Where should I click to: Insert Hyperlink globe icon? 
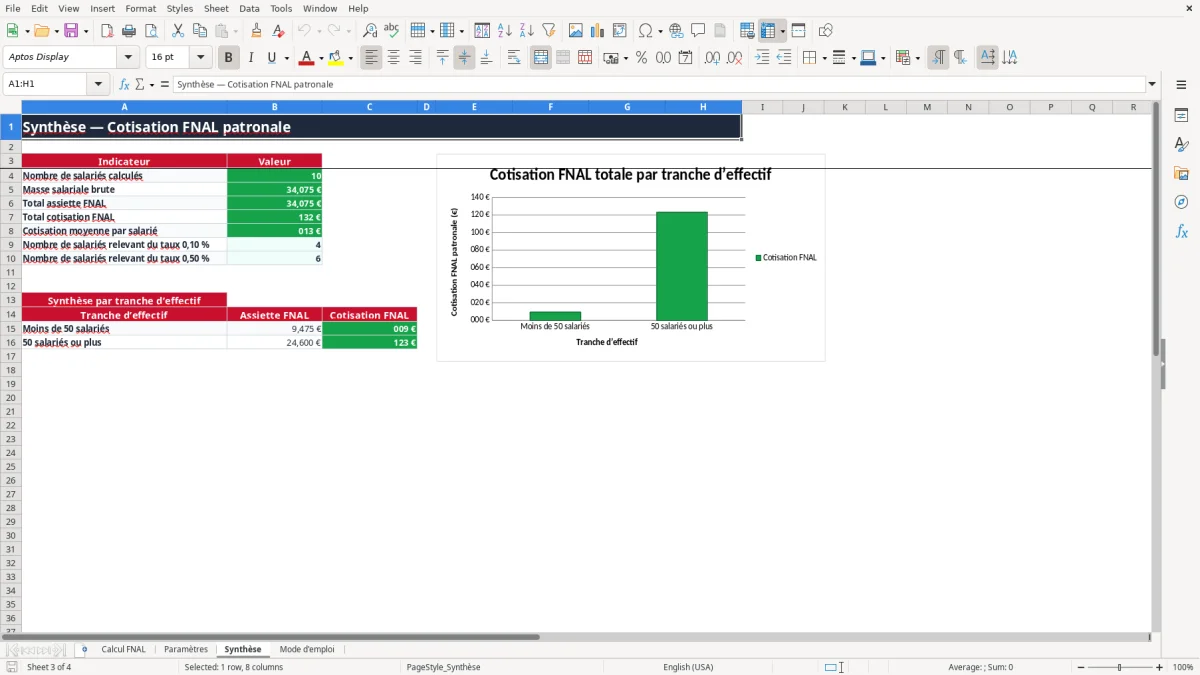tap(676, 31)
